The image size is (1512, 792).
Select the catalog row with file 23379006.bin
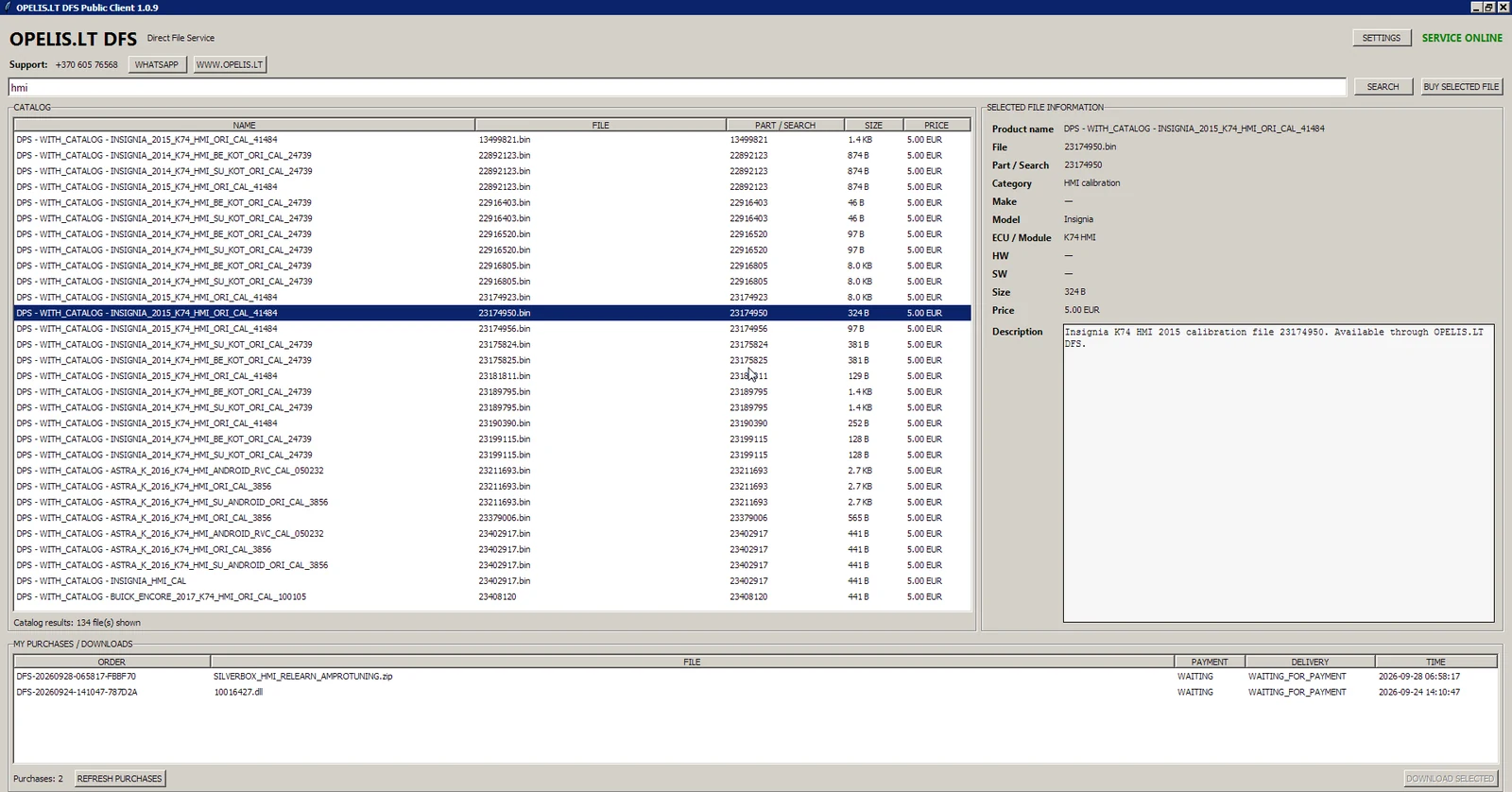[x=491, y=518]
